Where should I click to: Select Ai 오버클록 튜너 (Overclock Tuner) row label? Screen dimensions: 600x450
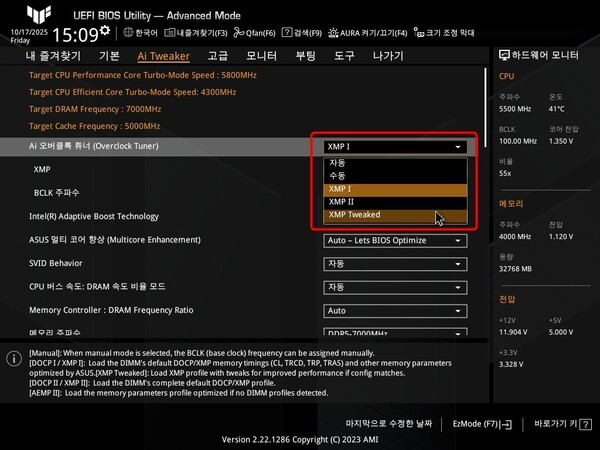pyautogui.click(x=94, y=146)
